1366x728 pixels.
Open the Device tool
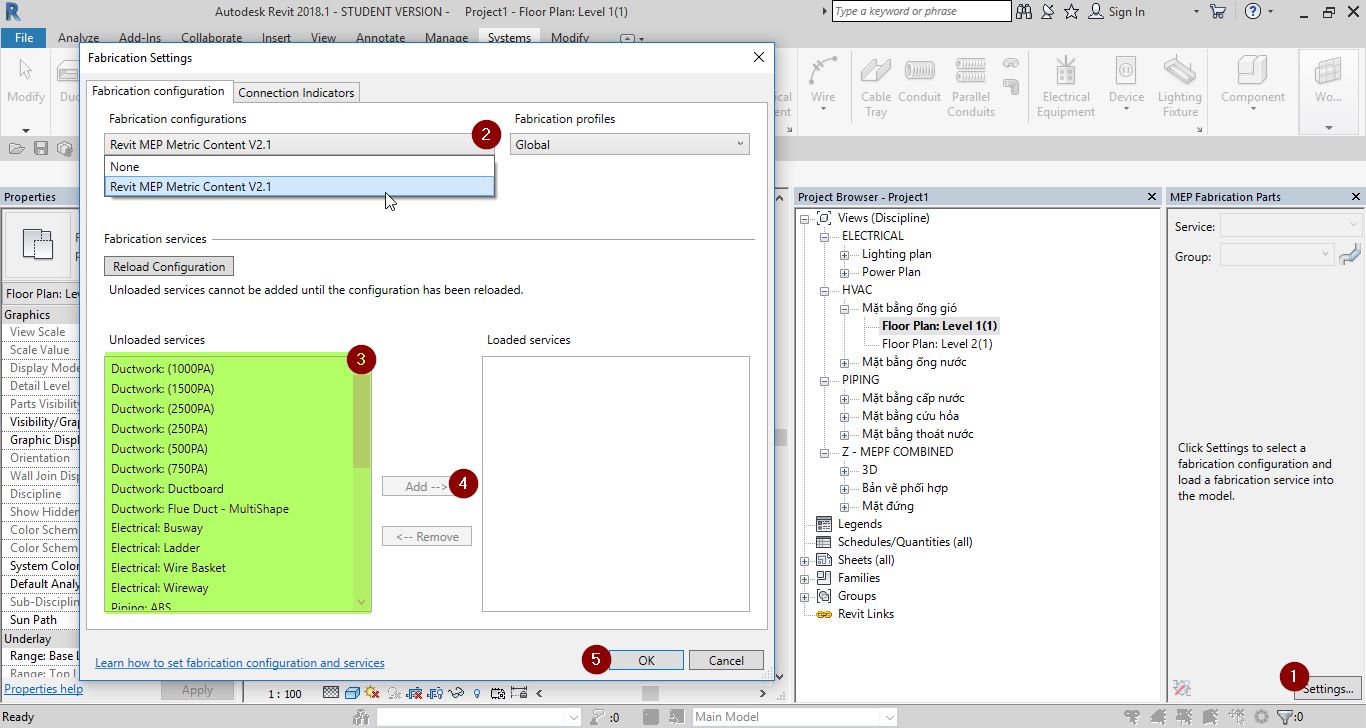click(x=1126, y=80)
